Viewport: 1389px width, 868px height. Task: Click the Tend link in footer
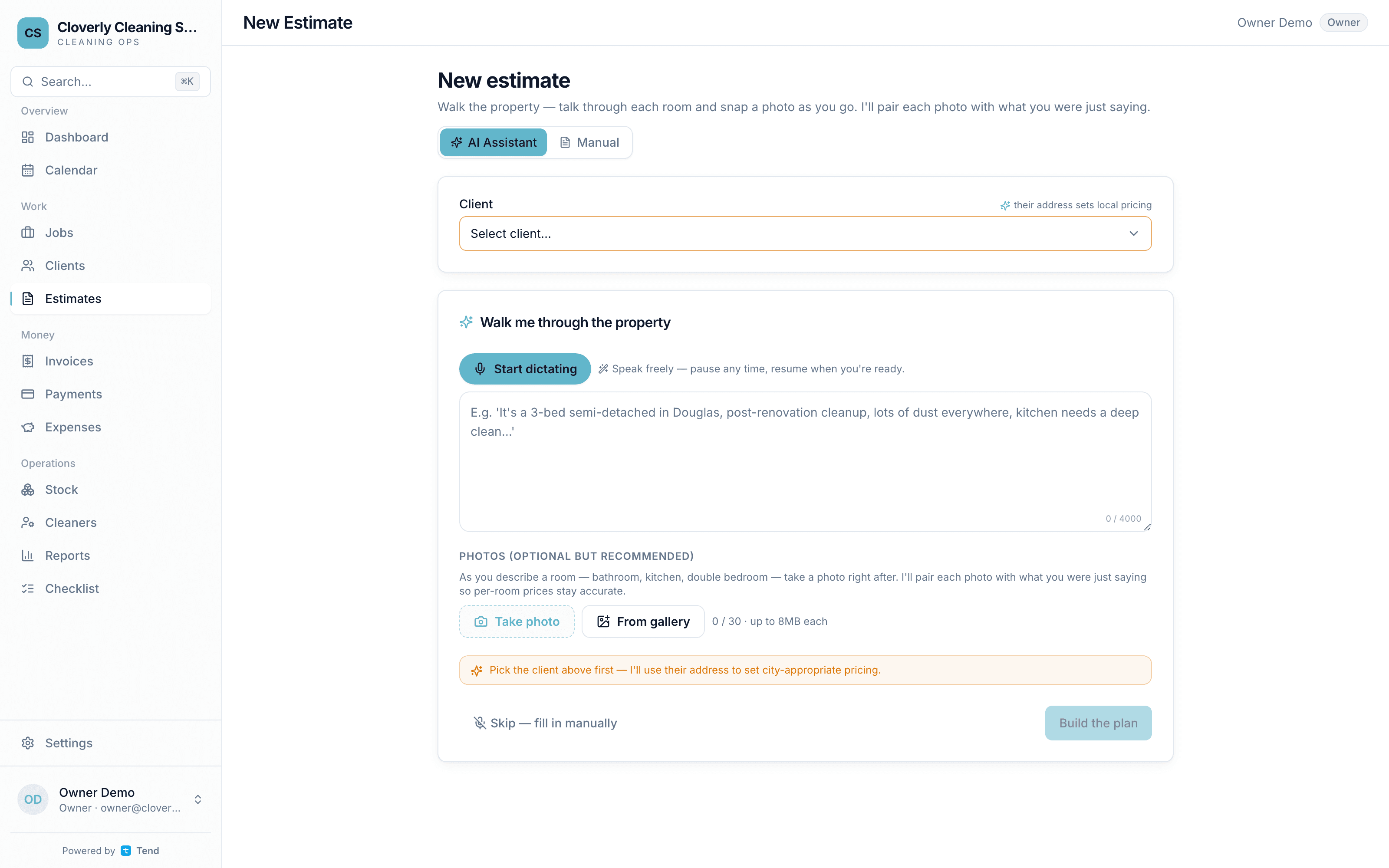point(140,851)
